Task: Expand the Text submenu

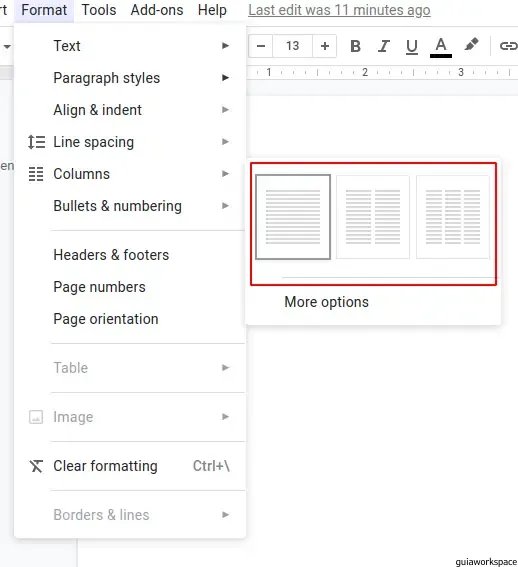Action: [x=130, y=46]
